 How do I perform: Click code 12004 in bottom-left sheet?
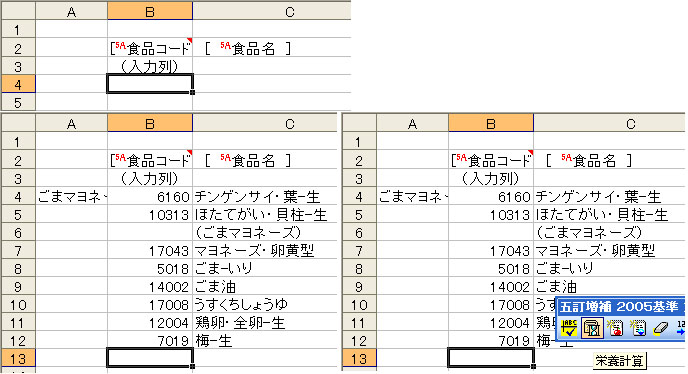169,323
